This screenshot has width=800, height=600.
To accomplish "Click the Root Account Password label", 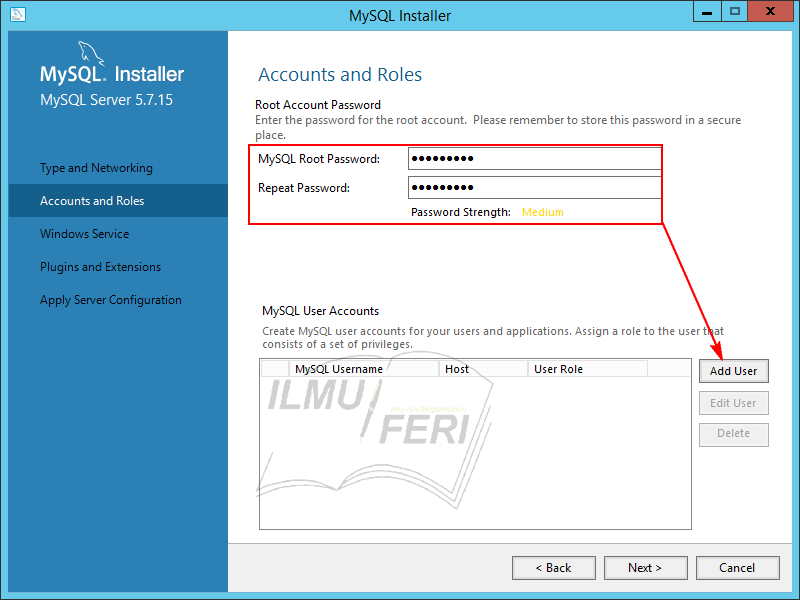I will 318,105.
